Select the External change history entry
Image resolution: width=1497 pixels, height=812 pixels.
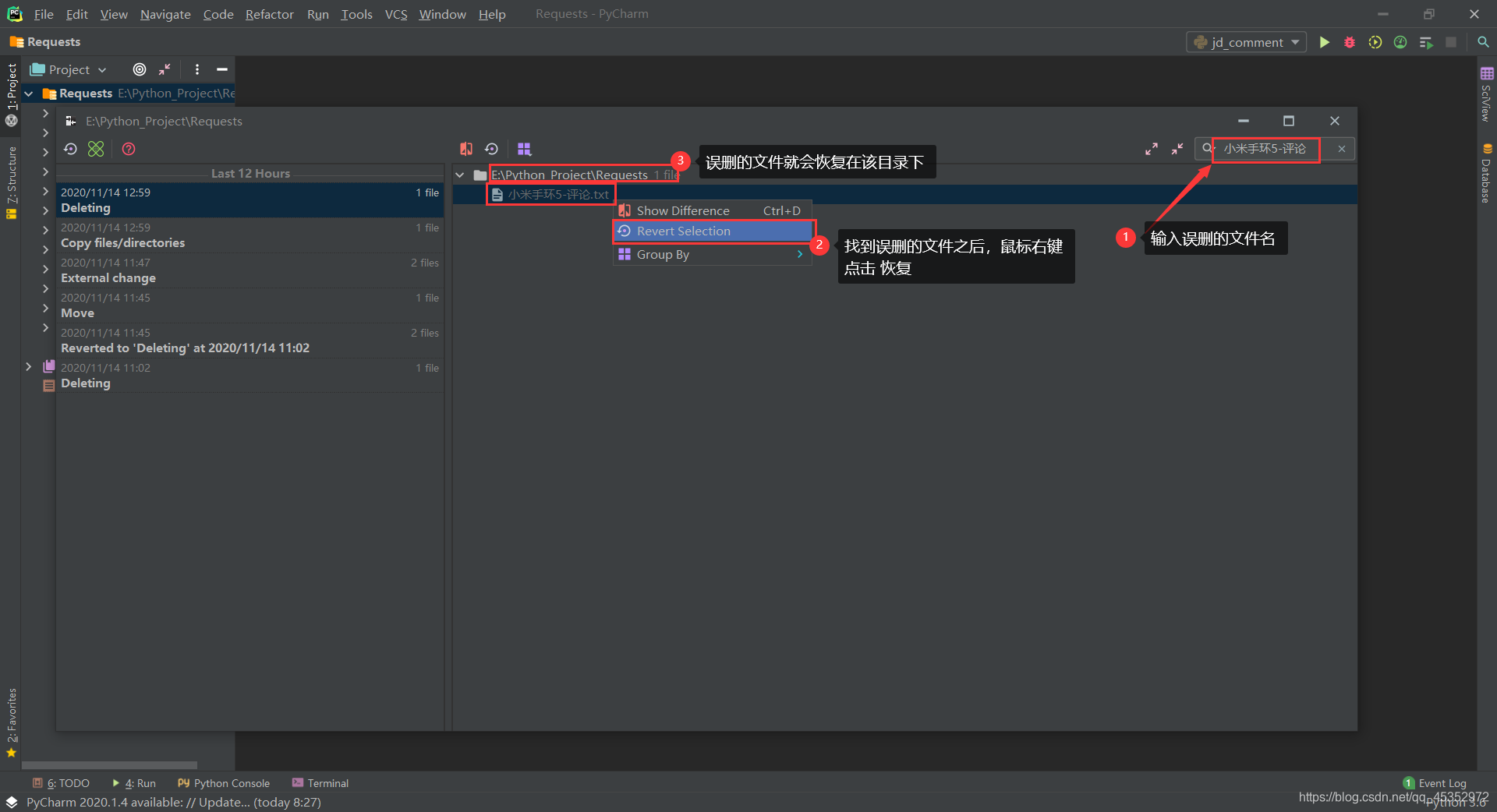point(249,270)
